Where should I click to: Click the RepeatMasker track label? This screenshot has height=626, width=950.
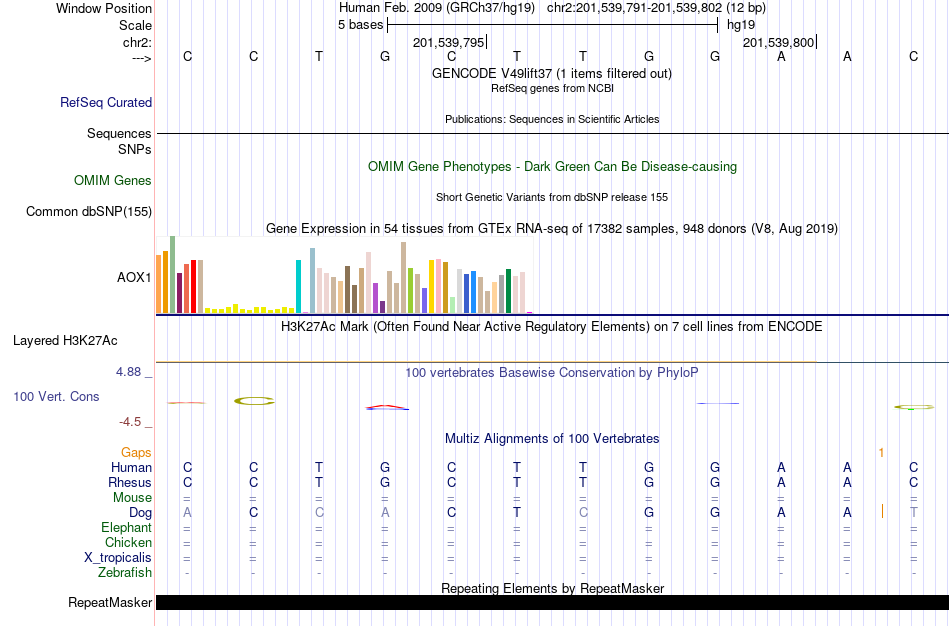point(110,602)
